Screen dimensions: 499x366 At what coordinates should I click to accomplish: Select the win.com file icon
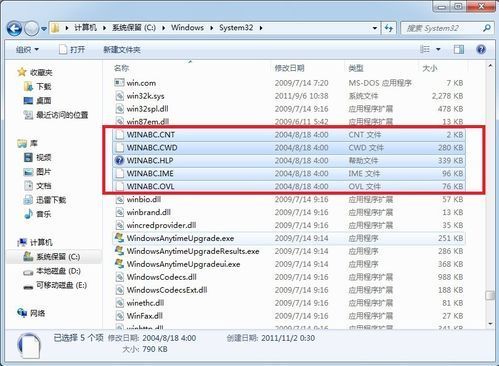119,83
